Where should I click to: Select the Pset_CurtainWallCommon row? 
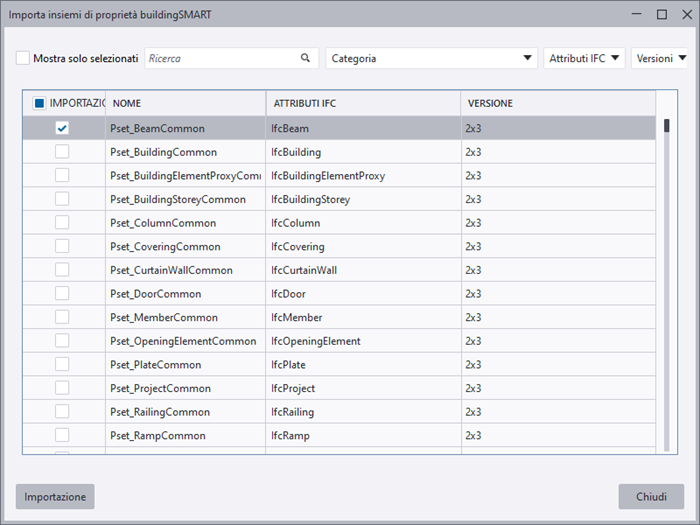pyautogui.click(x=185, y=270)
